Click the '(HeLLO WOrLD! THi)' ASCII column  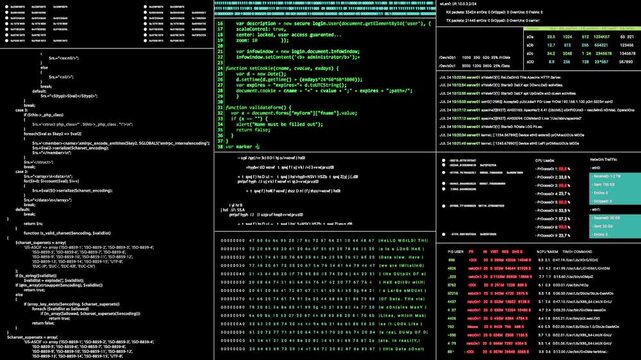[403, 241]
